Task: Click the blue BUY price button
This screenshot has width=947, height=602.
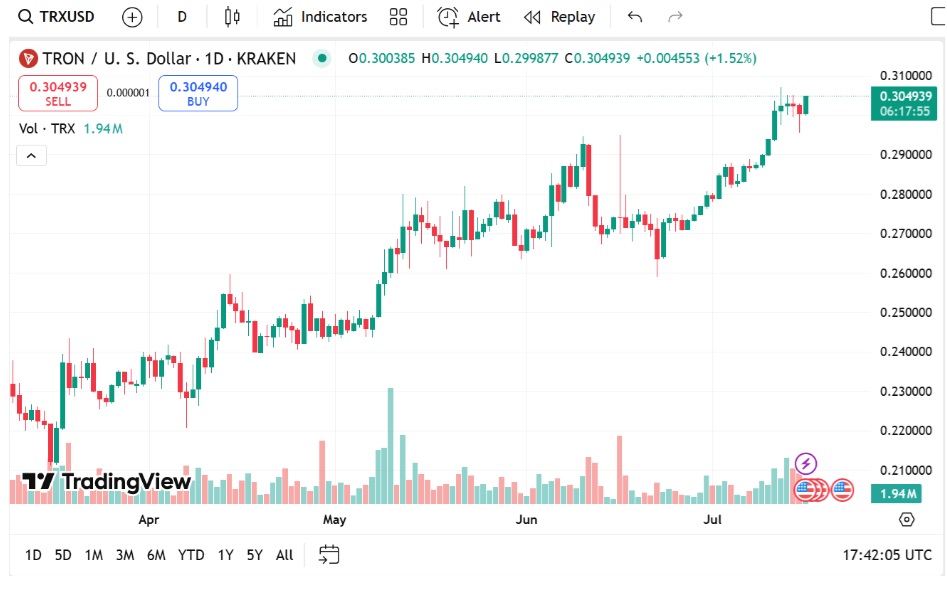Action: point(198,93)
